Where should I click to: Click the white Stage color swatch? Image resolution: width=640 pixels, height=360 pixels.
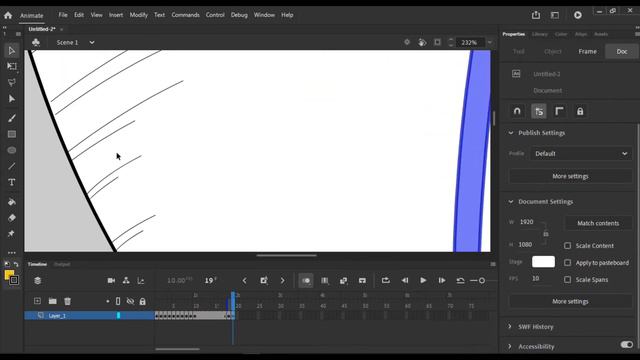point(543,262)
